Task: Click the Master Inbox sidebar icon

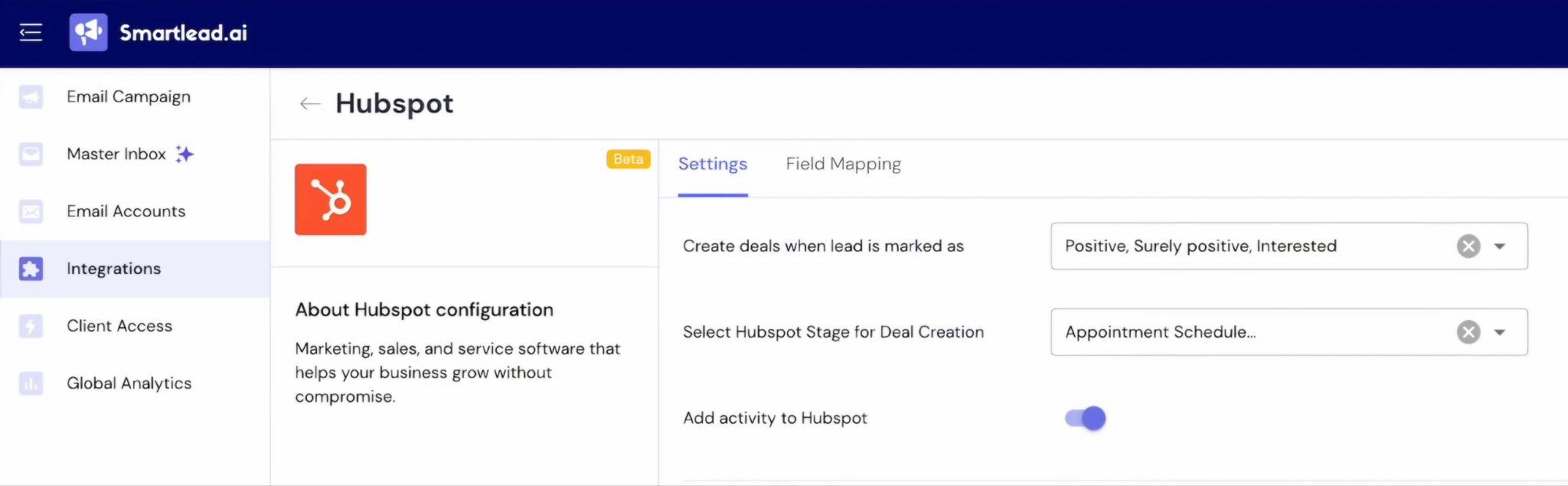Action: tap(31, 154)
